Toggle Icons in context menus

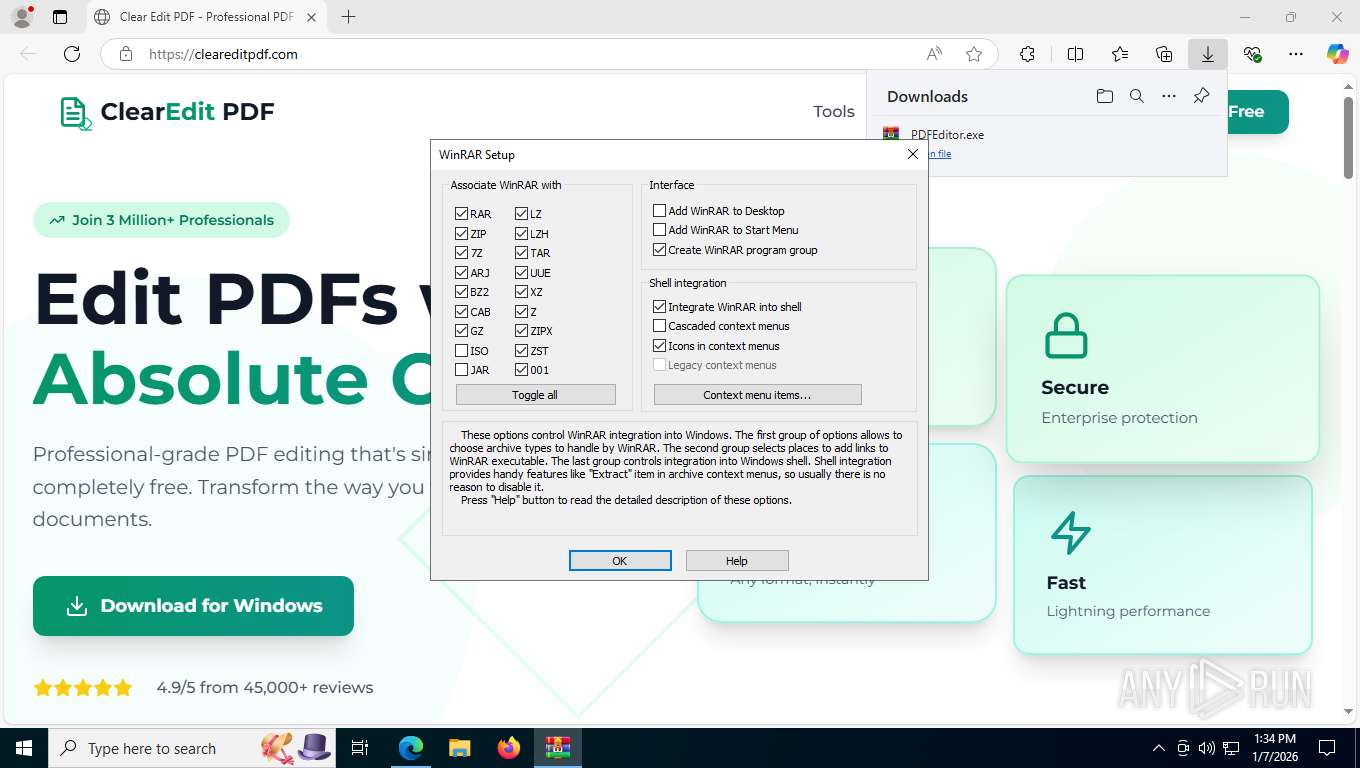pos(659,346)
